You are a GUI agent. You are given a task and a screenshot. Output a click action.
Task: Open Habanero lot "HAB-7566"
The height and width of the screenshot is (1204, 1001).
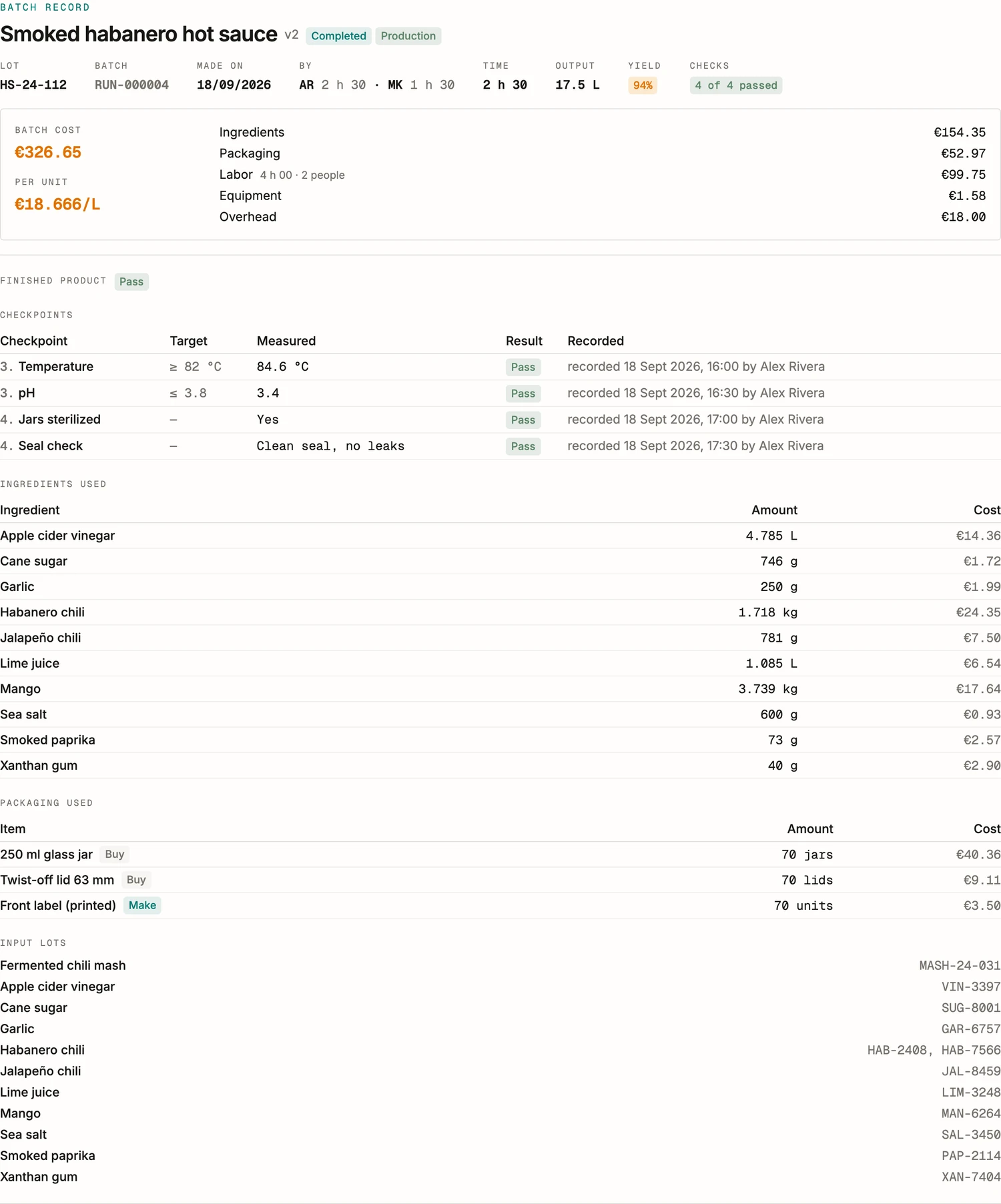point(971,1050)
